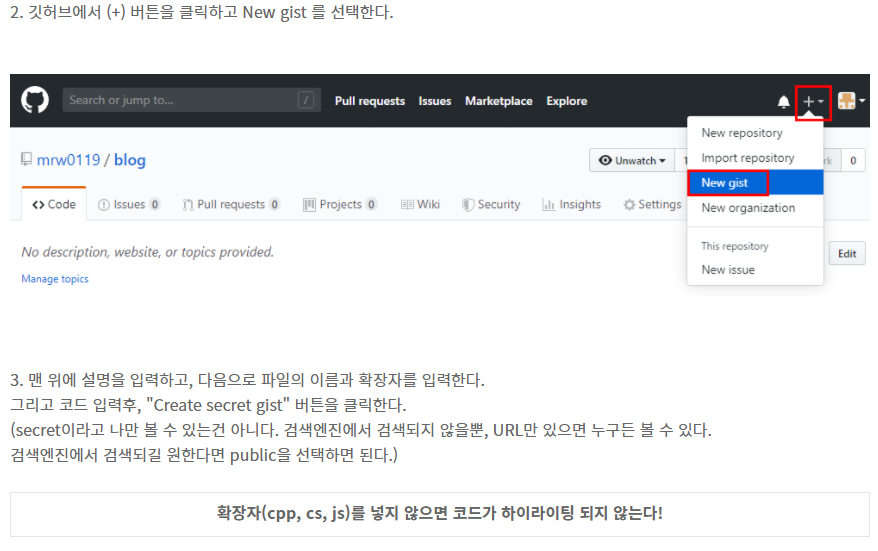The image size is (878, 551).
Task: Click the Code brackets icon
Action: 38,205
